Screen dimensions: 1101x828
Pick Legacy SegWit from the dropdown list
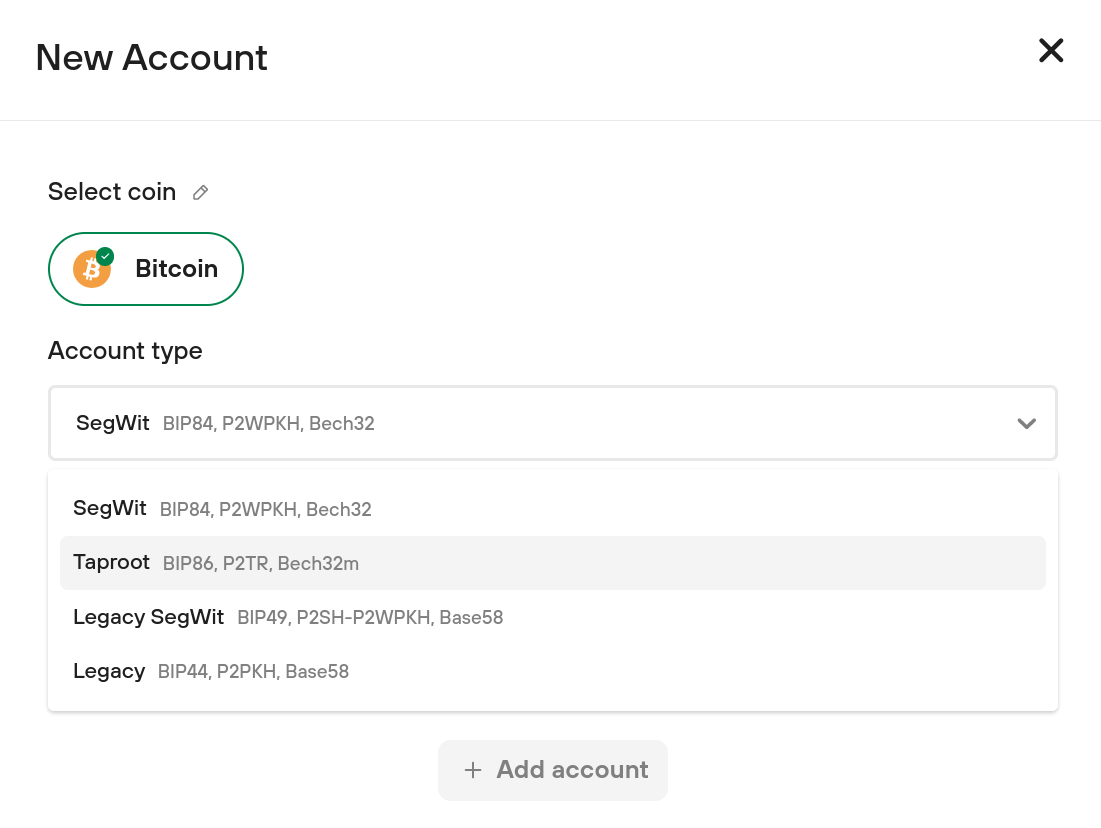click(148, 617)
